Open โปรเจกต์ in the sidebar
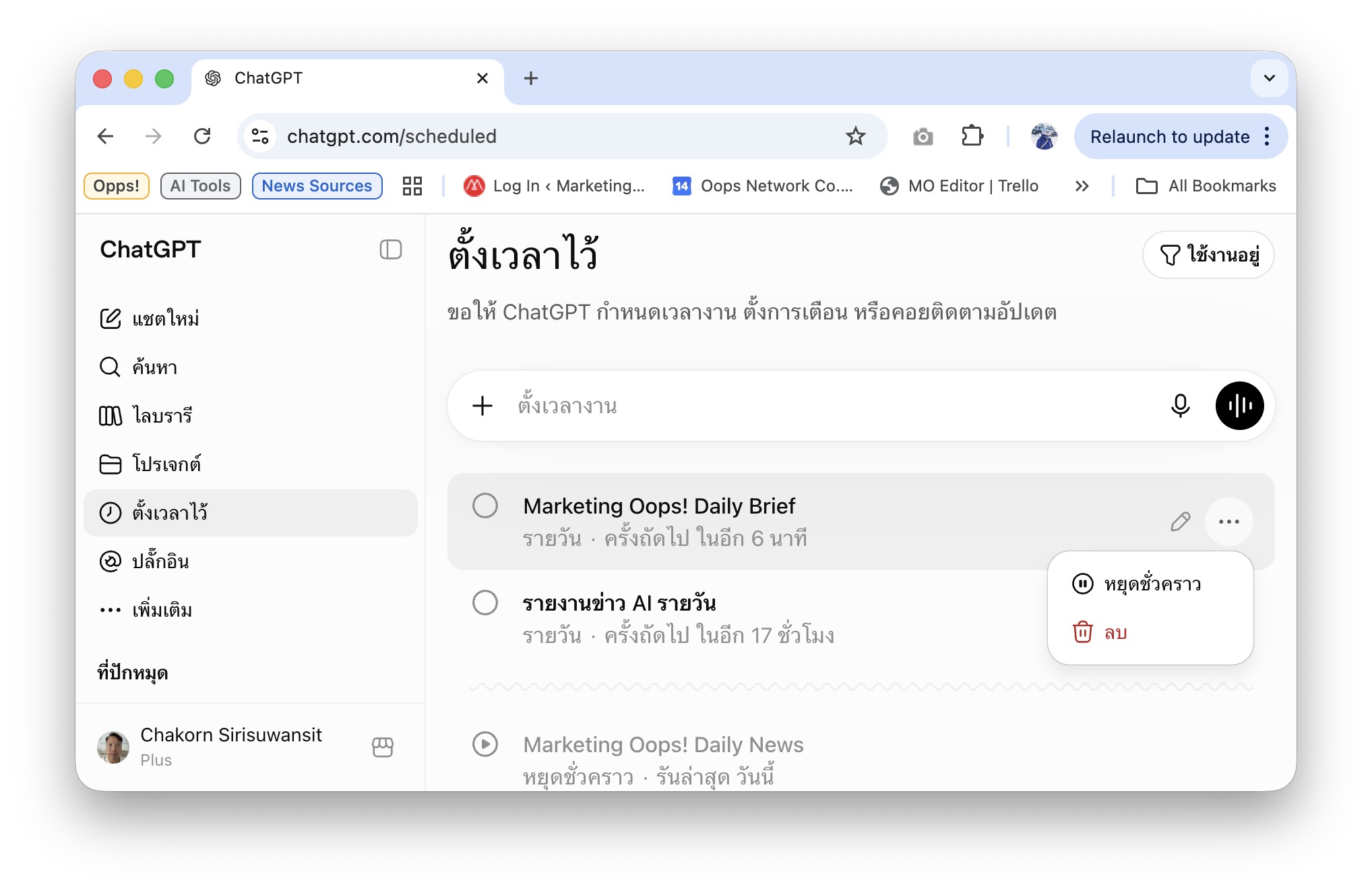Screen dimensions: 1372x891 click(x=250, y=464)
